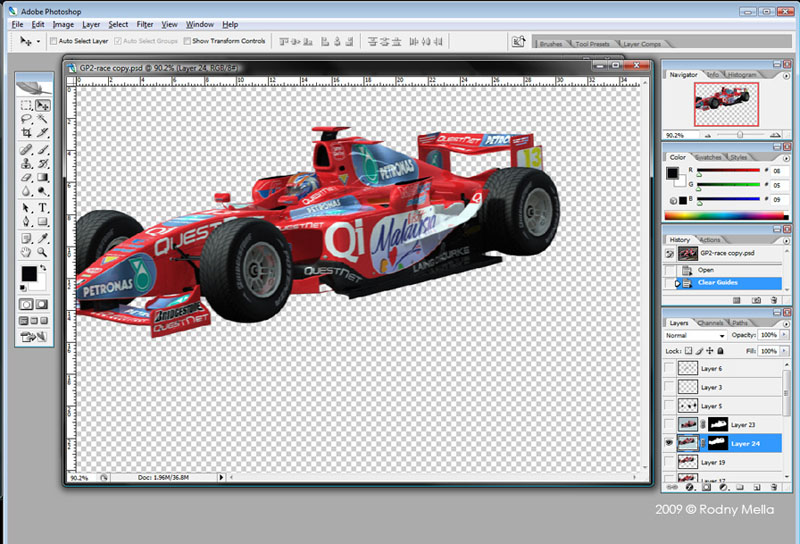The width and height of the screenshot is (800, 544).
Task: Select the Zoom magnifier tool
Action: pos(43,252)
